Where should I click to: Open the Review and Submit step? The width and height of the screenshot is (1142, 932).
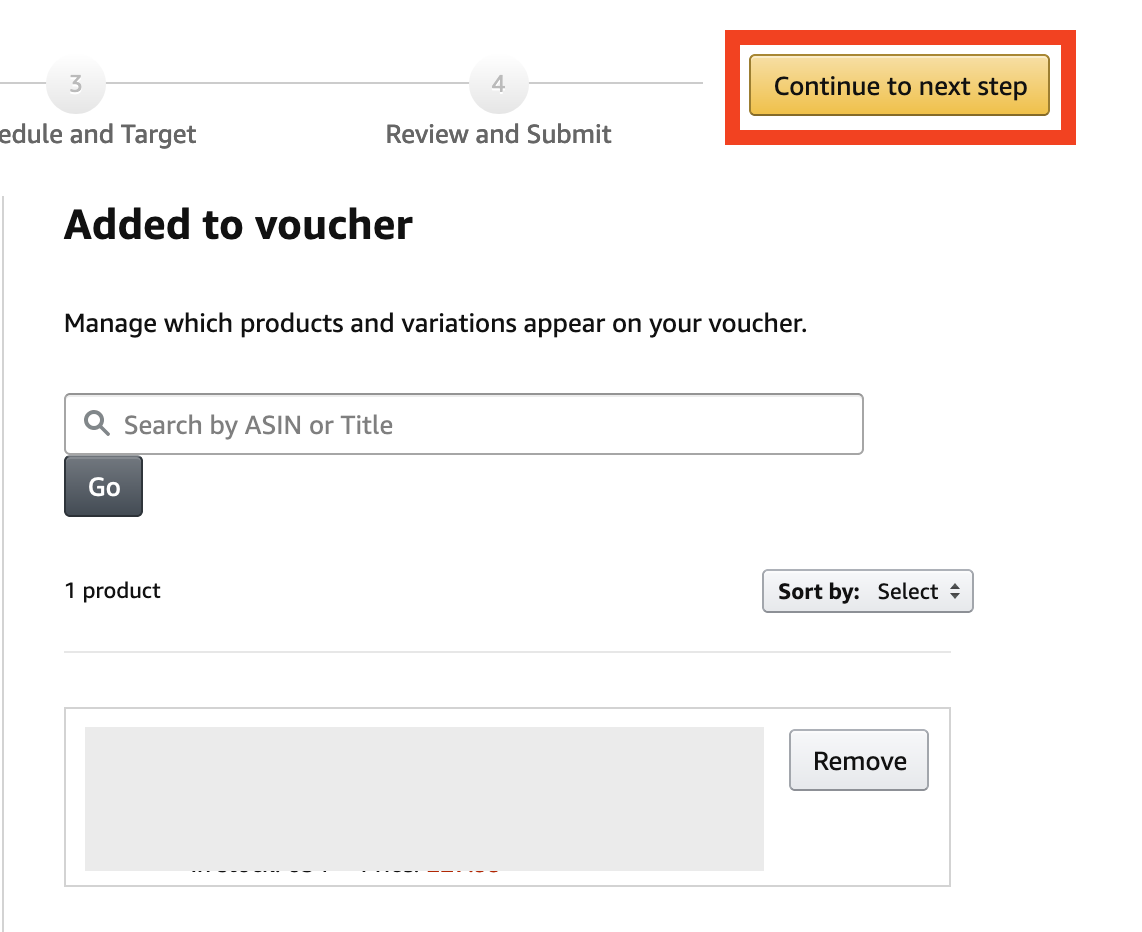tap(498, 134)
